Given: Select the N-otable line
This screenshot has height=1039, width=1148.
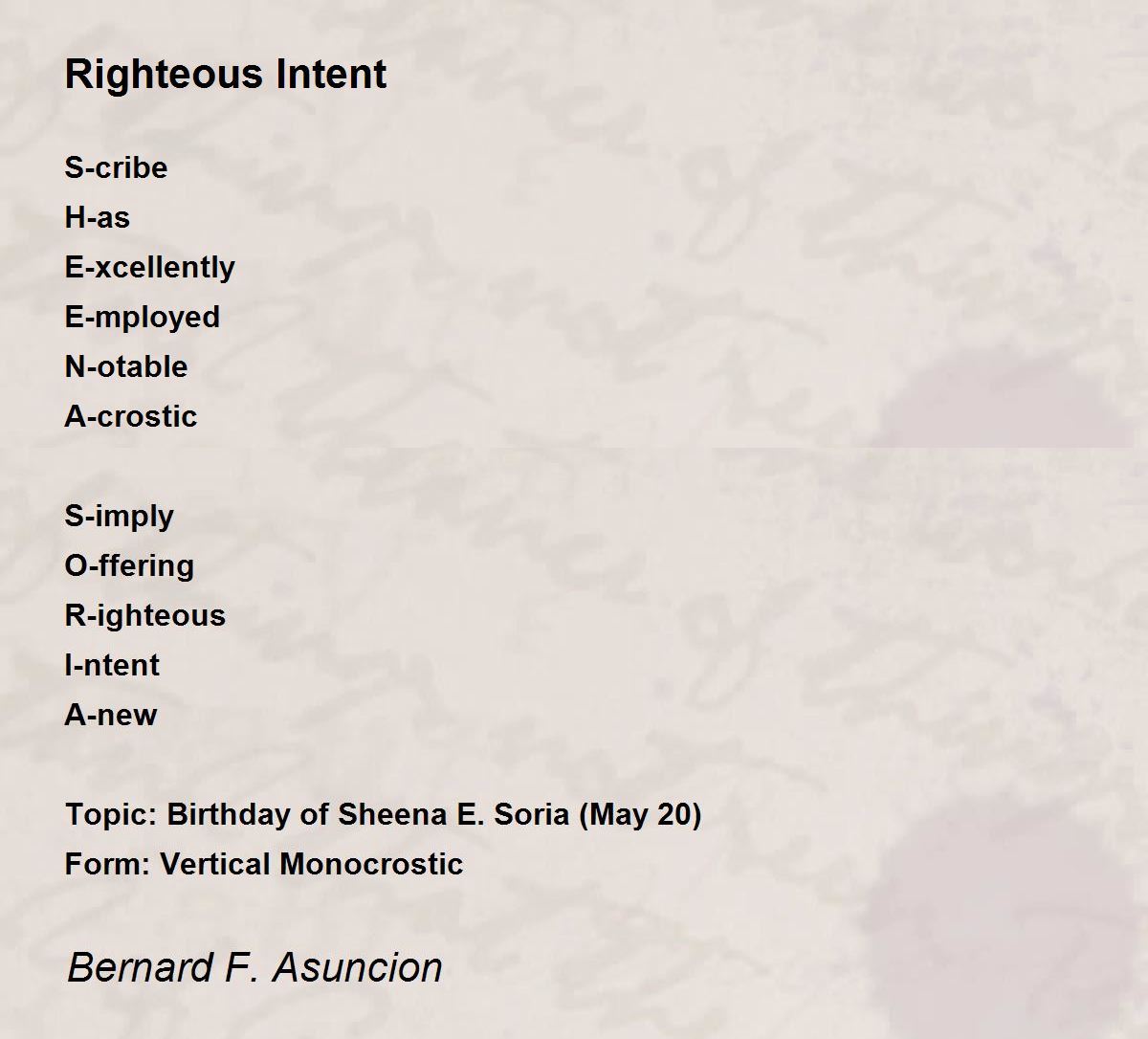Looking at the screenshot, I should 125,367.
